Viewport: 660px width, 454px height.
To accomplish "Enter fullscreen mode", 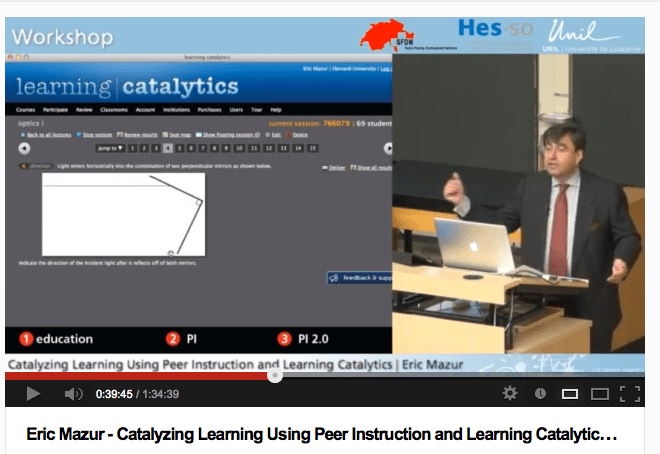I will 630,394.
